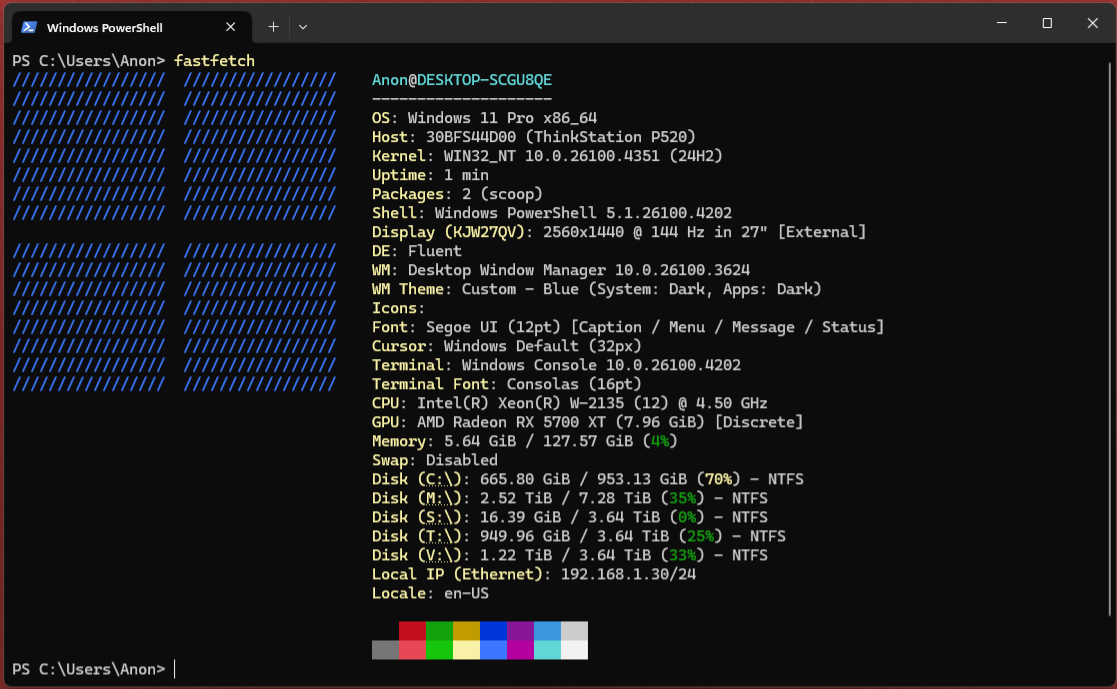Click the dark purple color swatch
This screenshot has height=689, width=1117.
click(x=521, y=631)
